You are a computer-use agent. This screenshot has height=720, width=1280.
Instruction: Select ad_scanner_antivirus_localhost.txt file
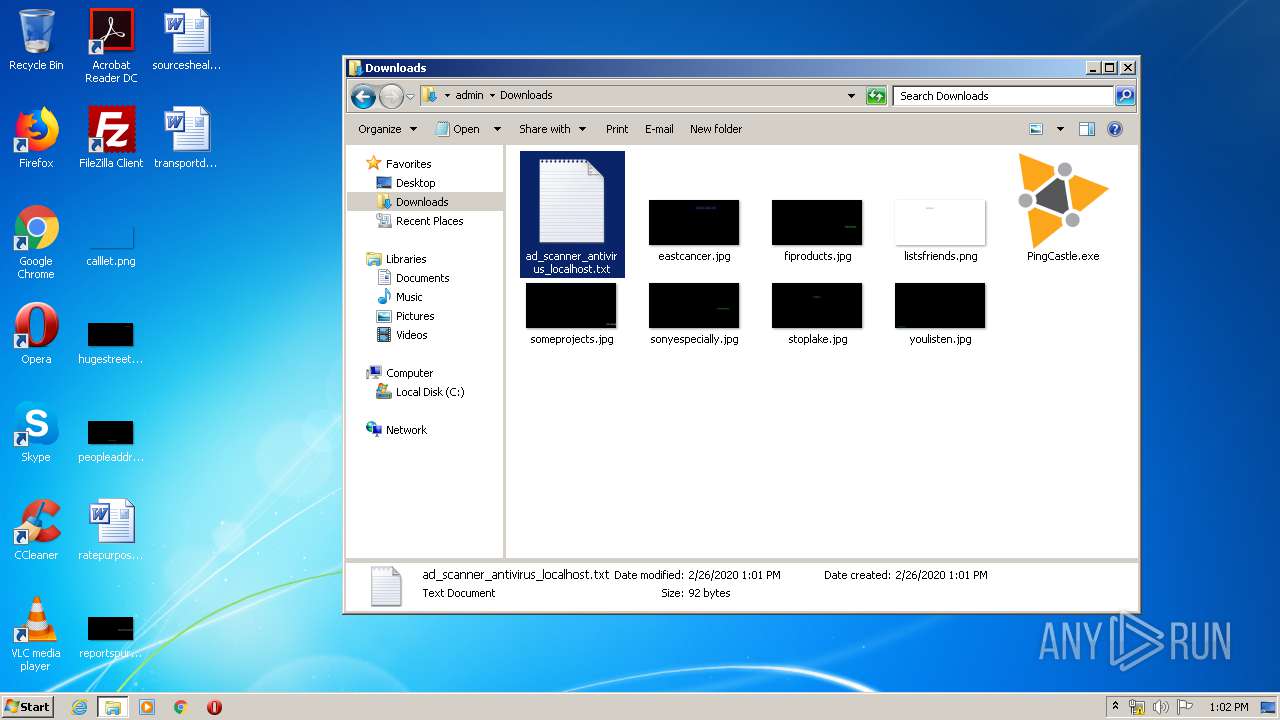tap(572, 214)
